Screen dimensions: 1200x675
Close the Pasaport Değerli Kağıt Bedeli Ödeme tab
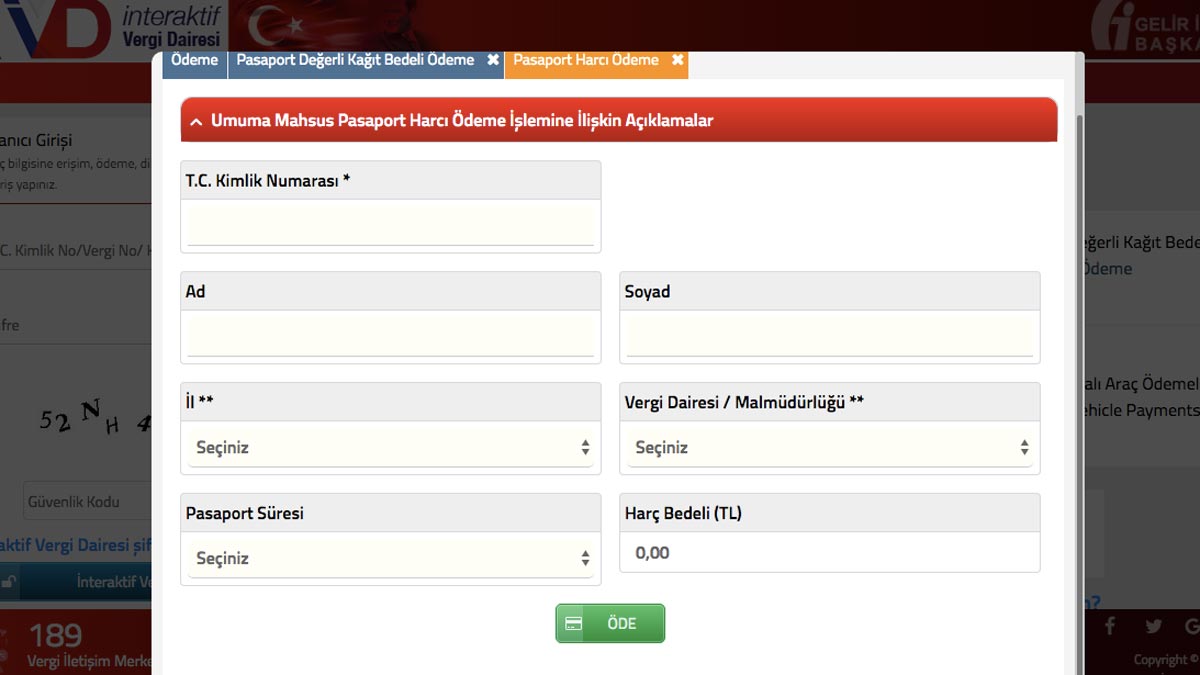(493, 60)
